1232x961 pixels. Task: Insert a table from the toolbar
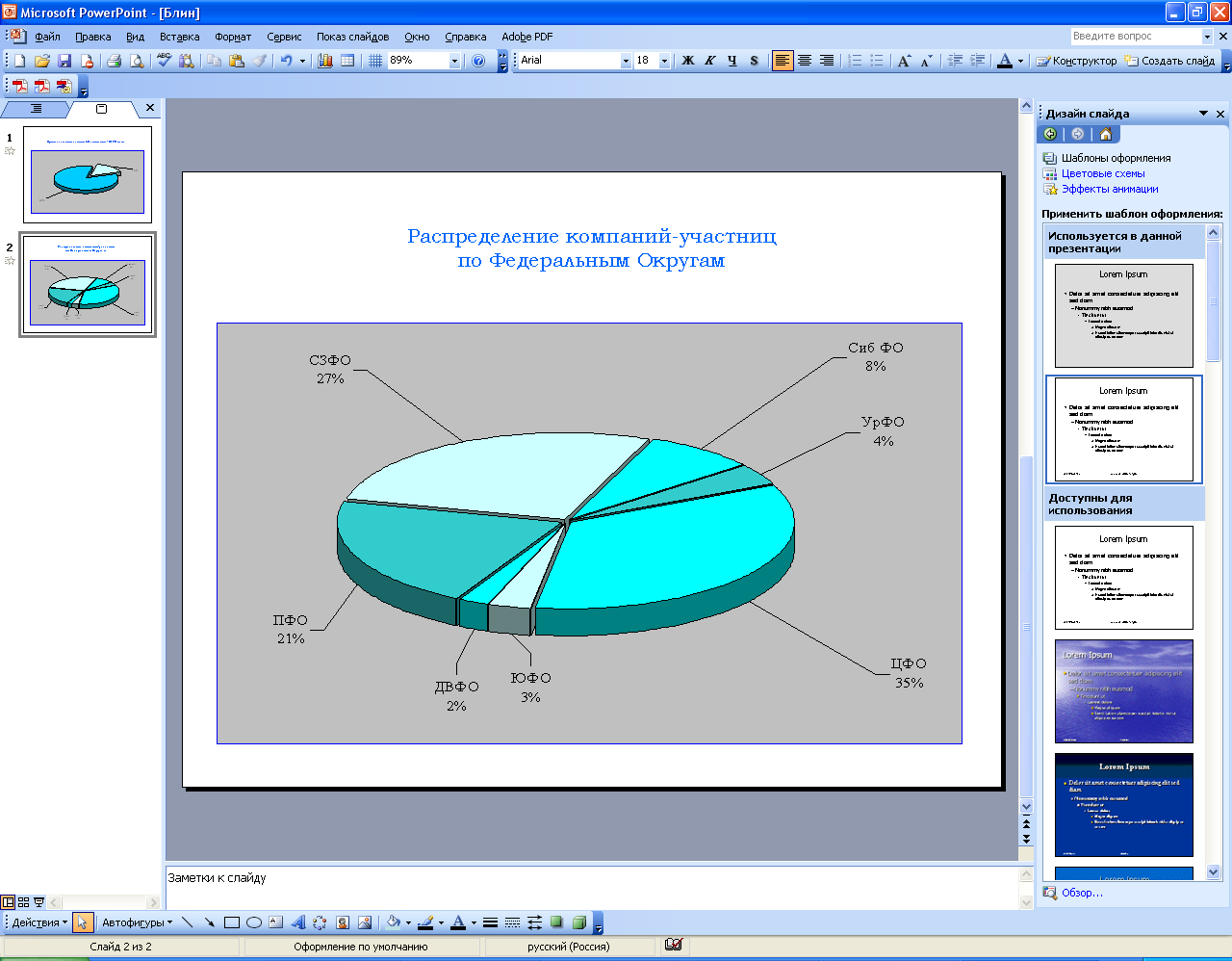coord(347,61)
